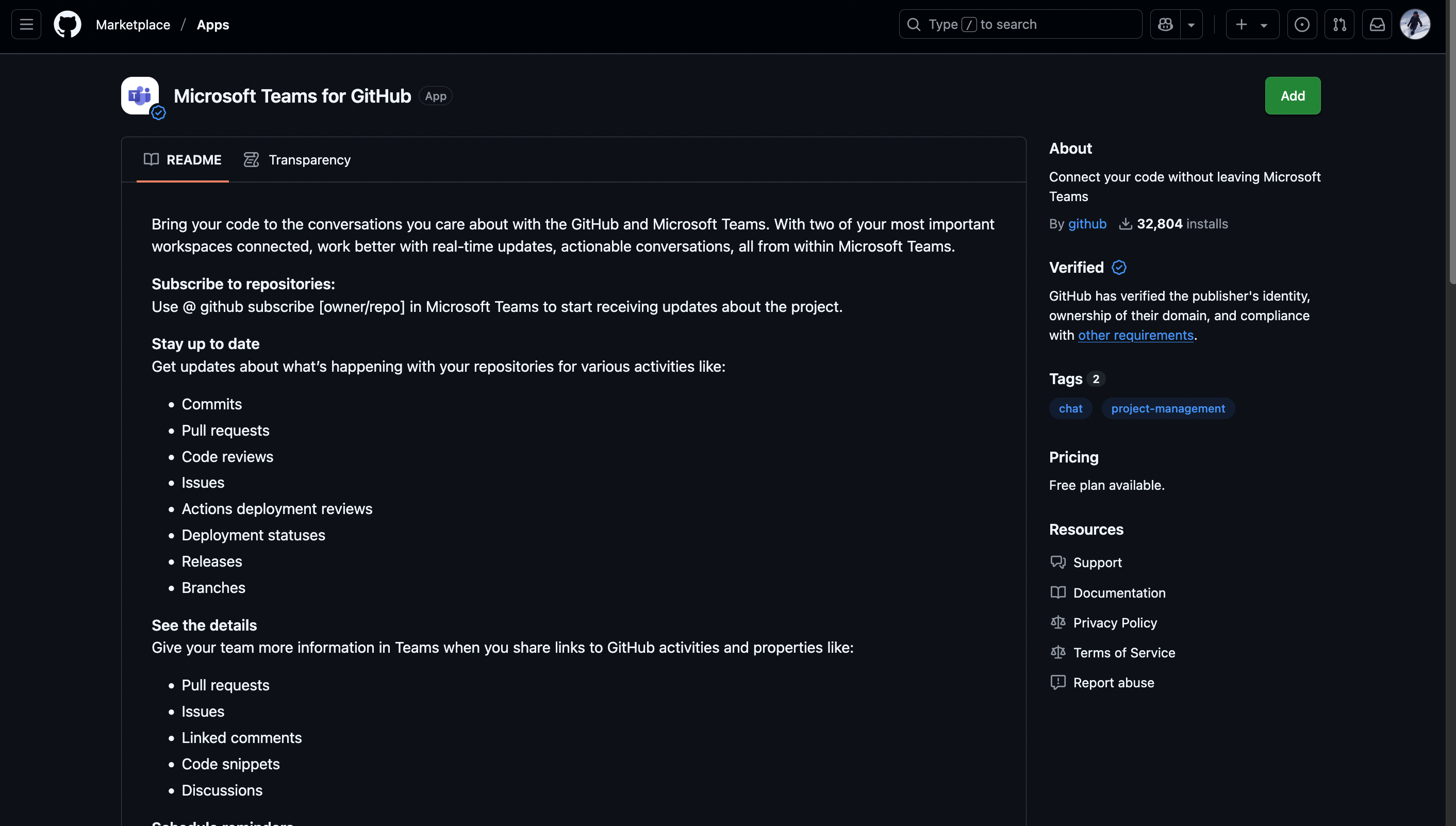Click your profile avatar

(1415, 24)
